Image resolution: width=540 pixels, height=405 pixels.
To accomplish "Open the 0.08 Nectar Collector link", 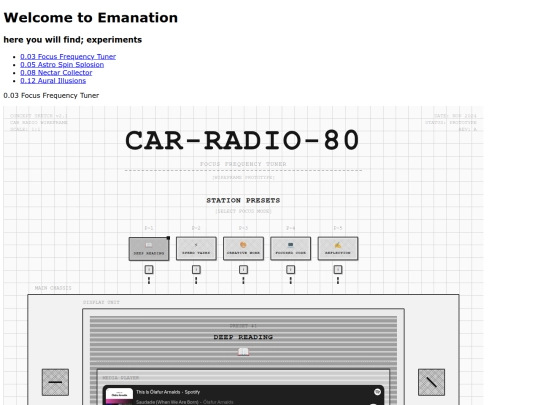I will coord(56,73).
